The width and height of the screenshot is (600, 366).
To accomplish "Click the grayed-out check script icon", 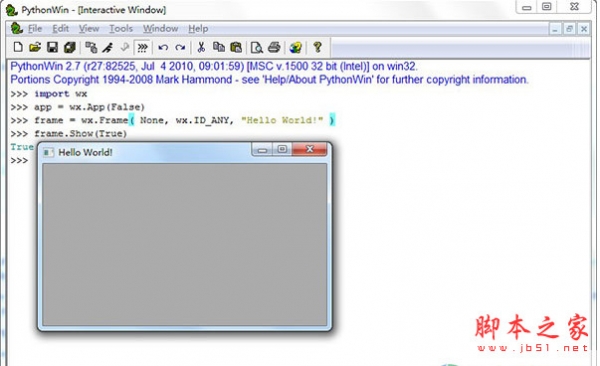I will click(x=125, y=47).
